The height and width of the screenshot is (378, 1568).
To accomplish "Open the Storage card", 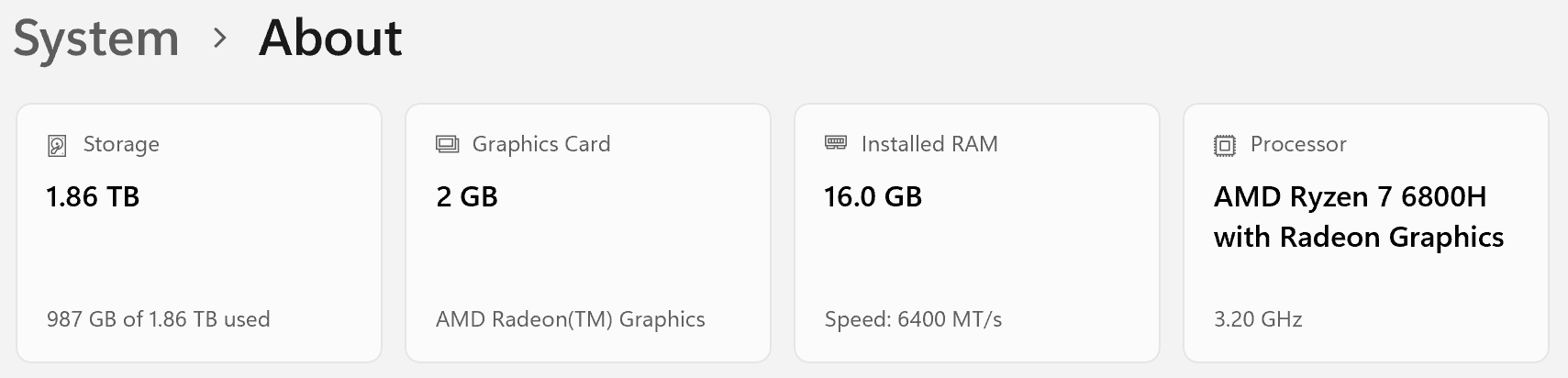I will pos(198,257).
